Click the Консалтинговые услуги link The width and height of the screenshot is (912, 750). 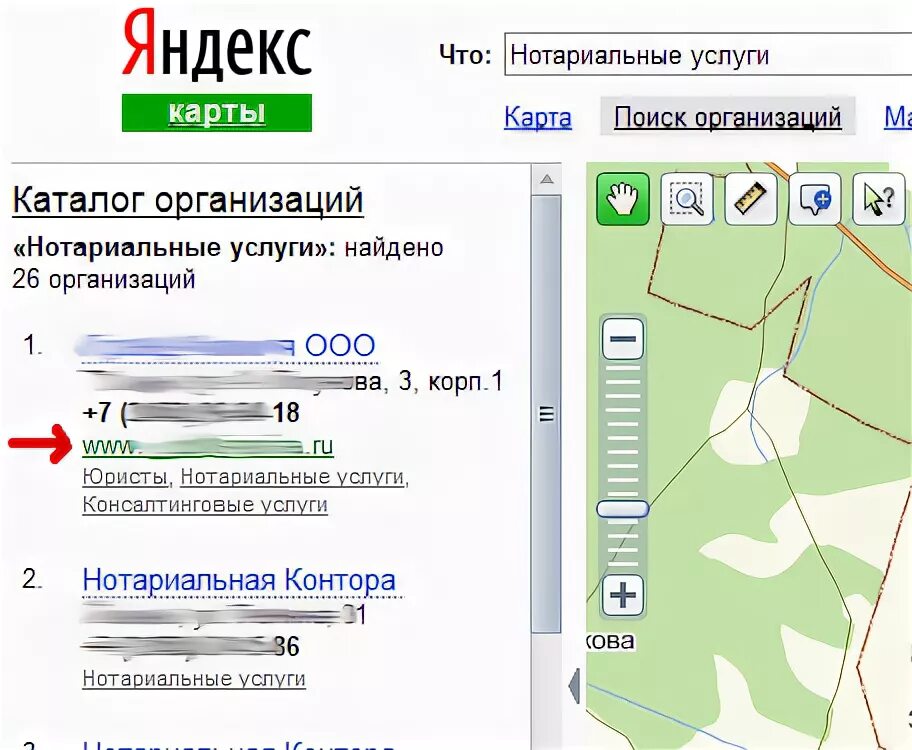coord(204,505)
